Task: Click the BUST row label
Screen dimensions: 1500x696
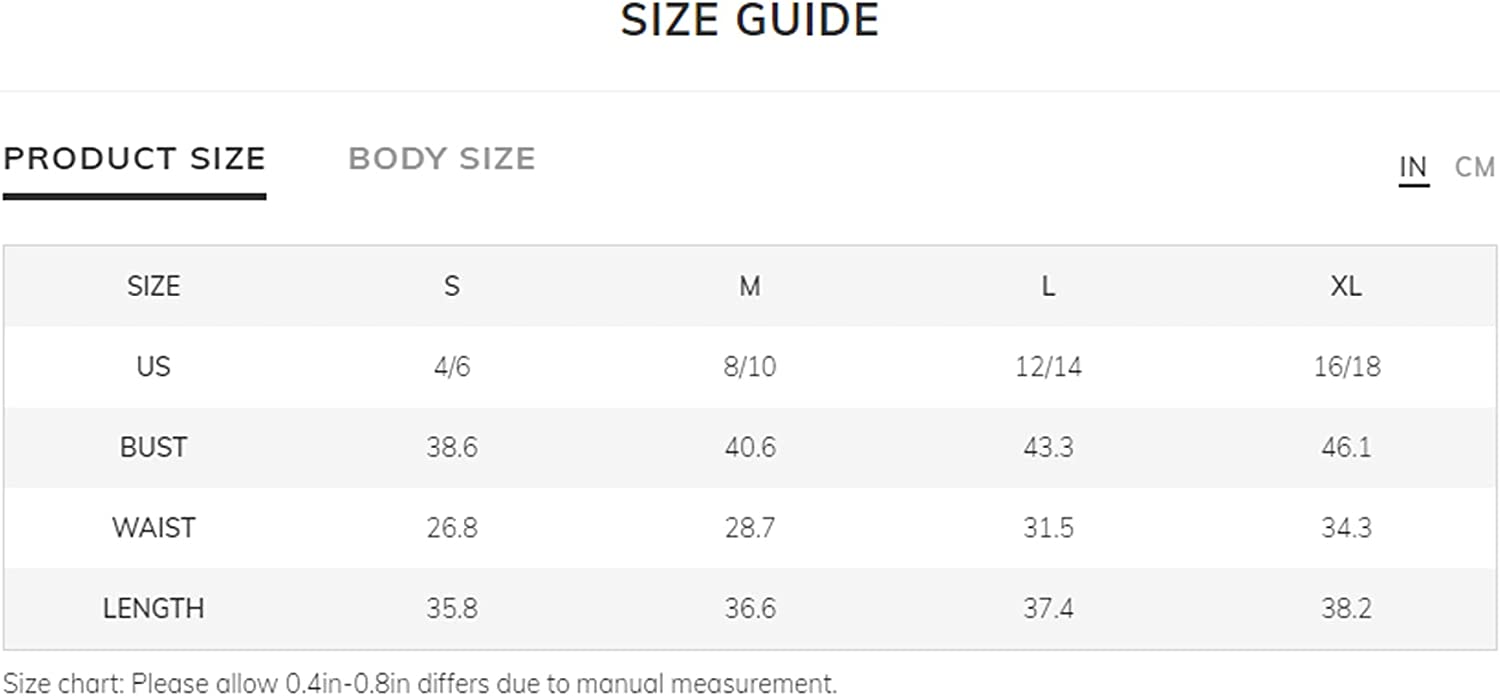Action: point(153,447)
